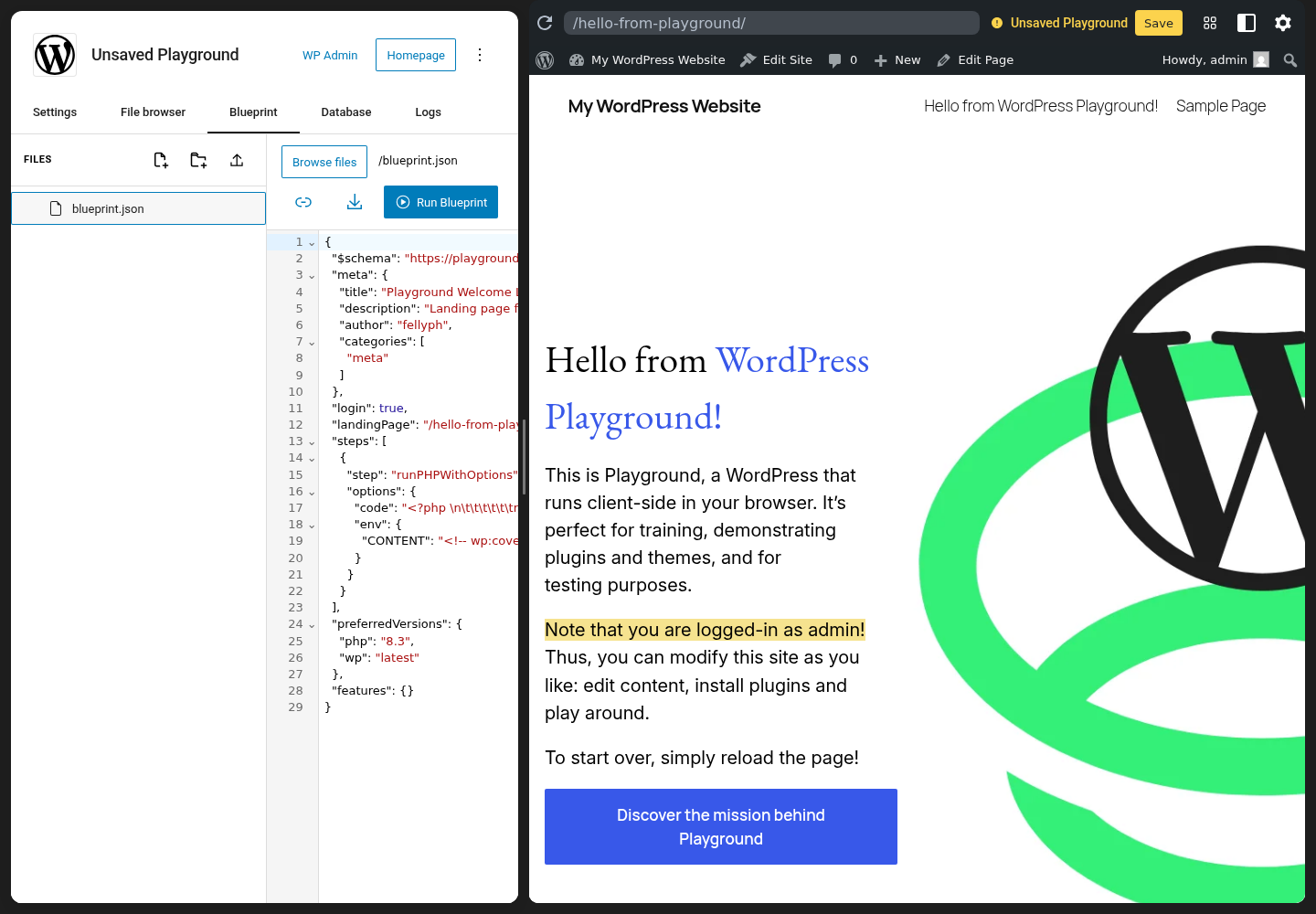The width and height of the screenshot is (1316, 914).
Task: Collapse code fold at line 1
Action: 312,243
